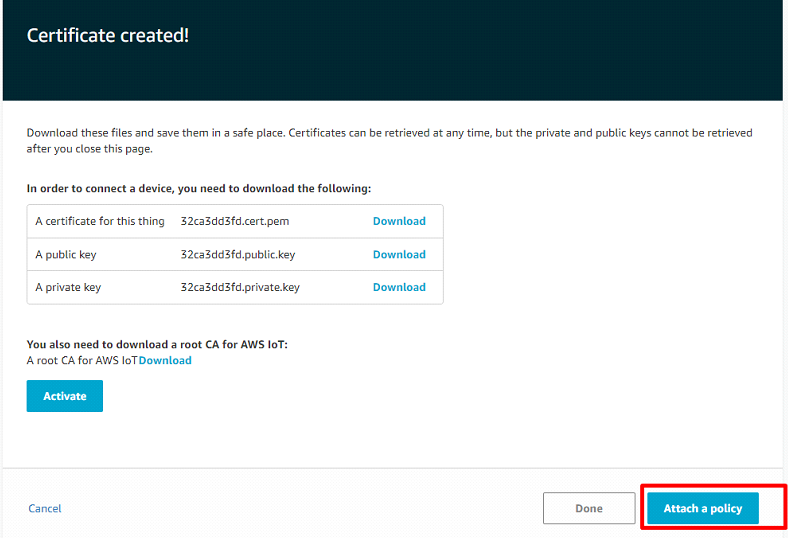Viewport: 788px width, 538px height.
Task: Select the 32ca3dd3fd.private.key filename text
Action: [240, 287]
